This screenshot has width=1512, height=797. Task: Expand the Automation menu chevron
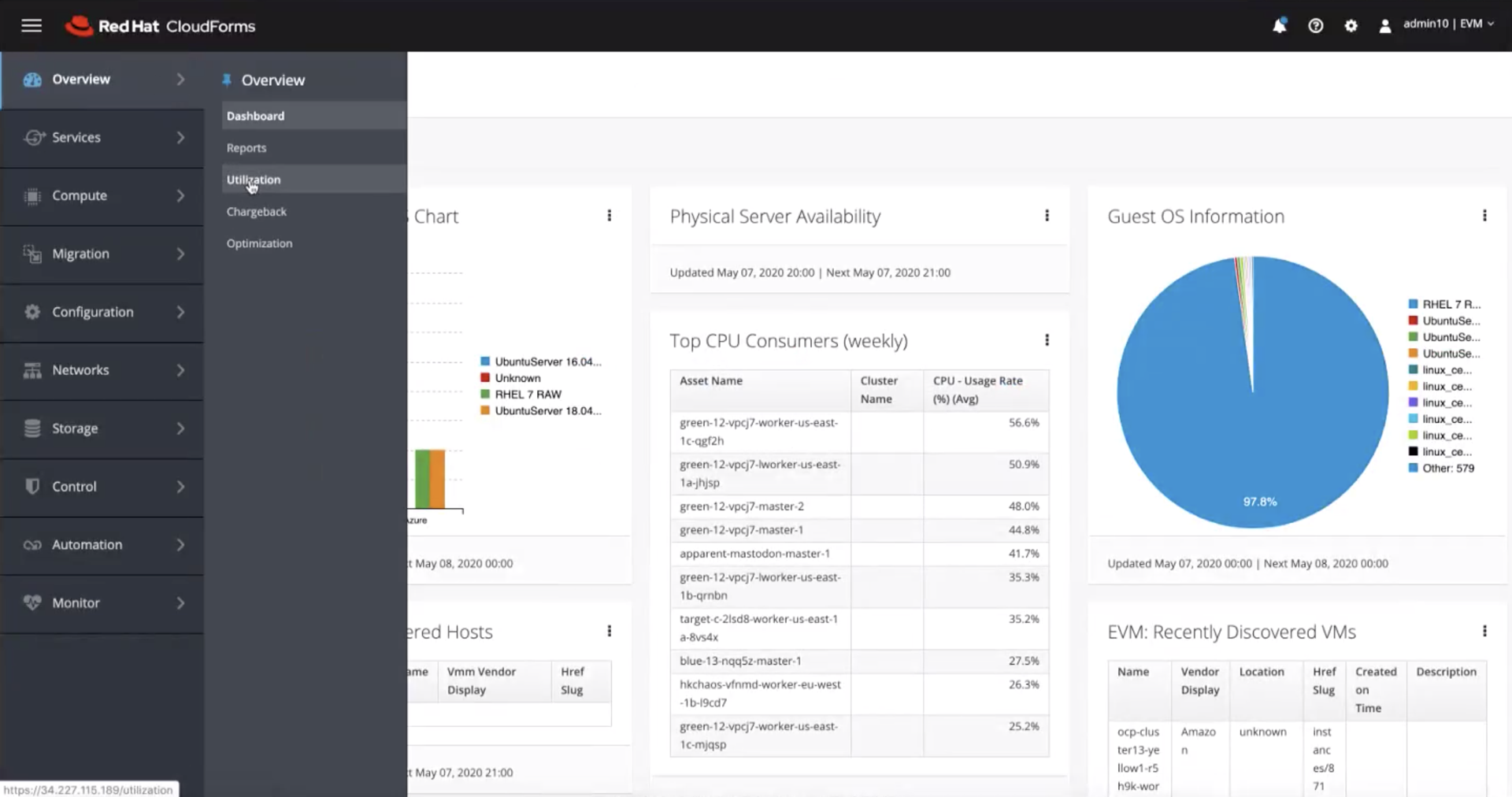click(180, 545)
